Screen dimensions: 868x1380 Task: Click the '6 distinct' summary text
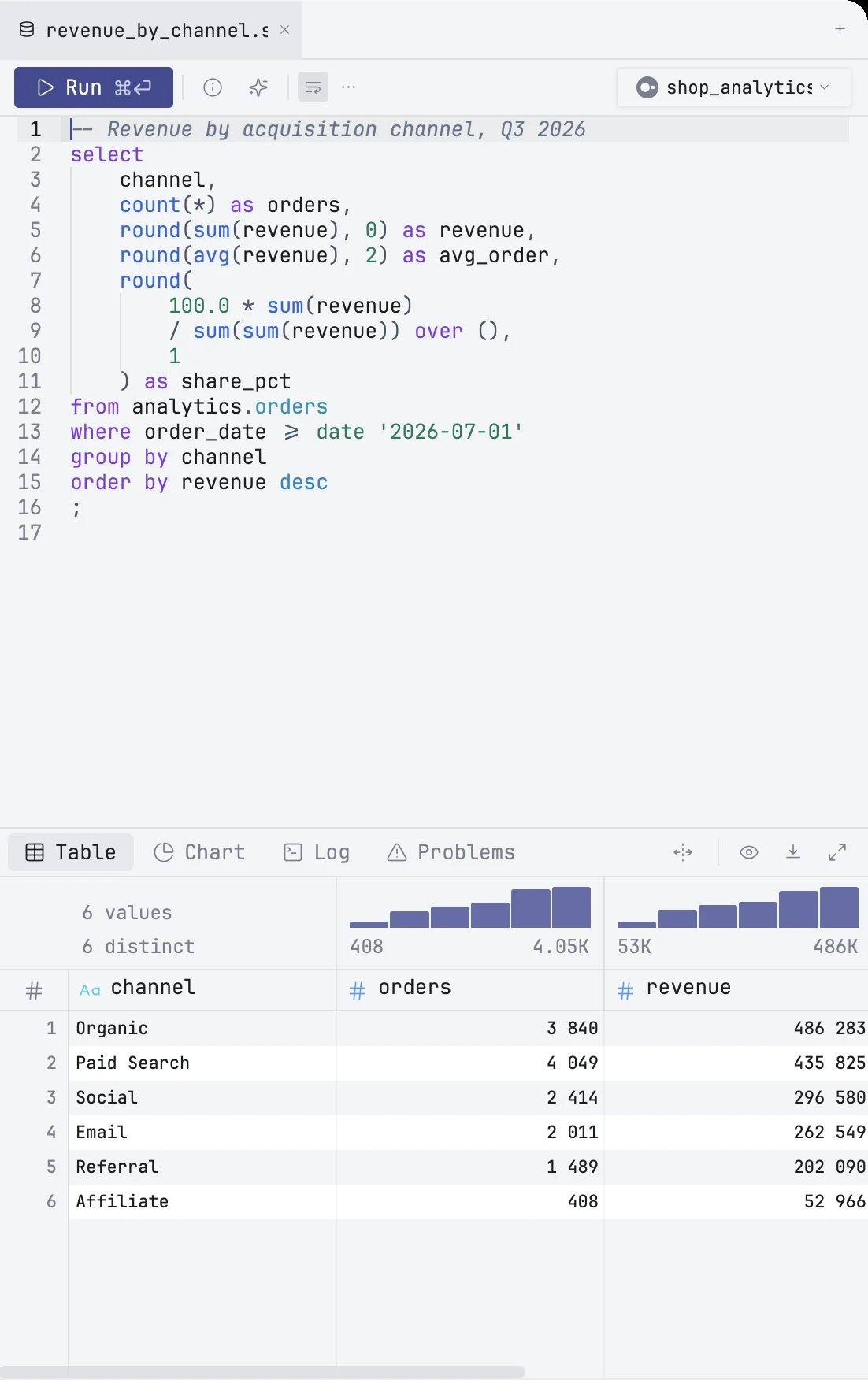tap(139, 946)
